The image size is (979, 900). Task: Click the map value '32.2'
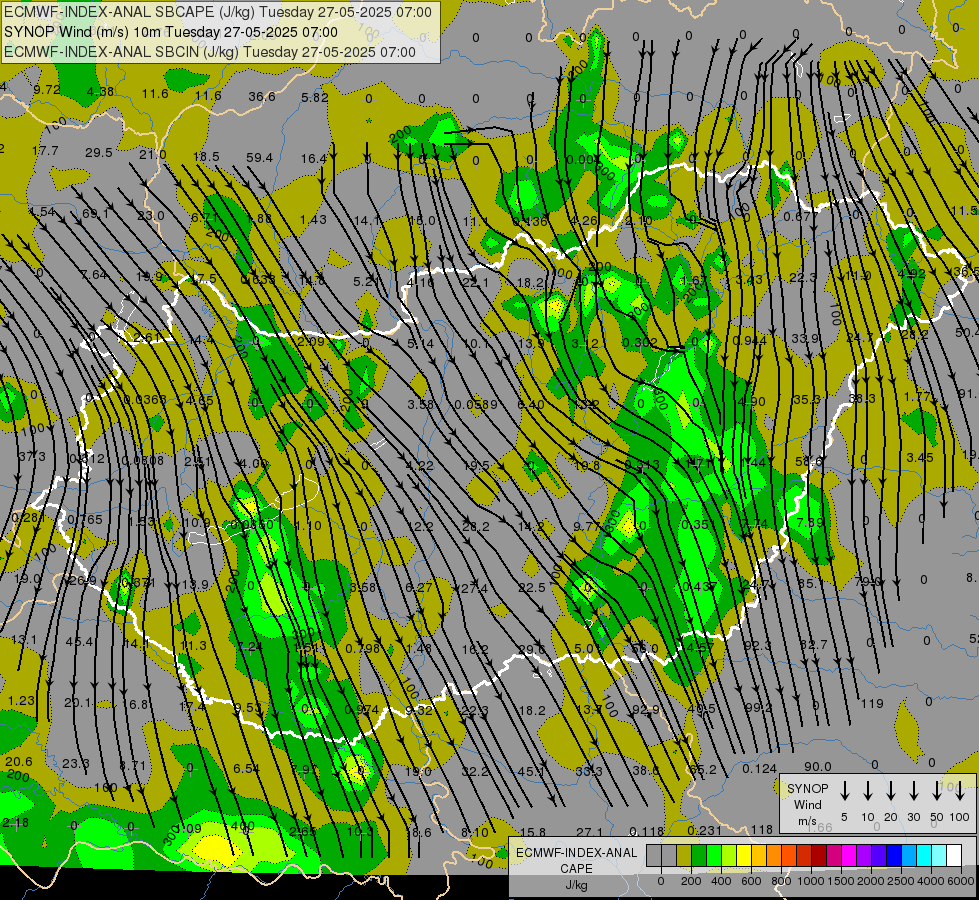(x=475, y=771)
